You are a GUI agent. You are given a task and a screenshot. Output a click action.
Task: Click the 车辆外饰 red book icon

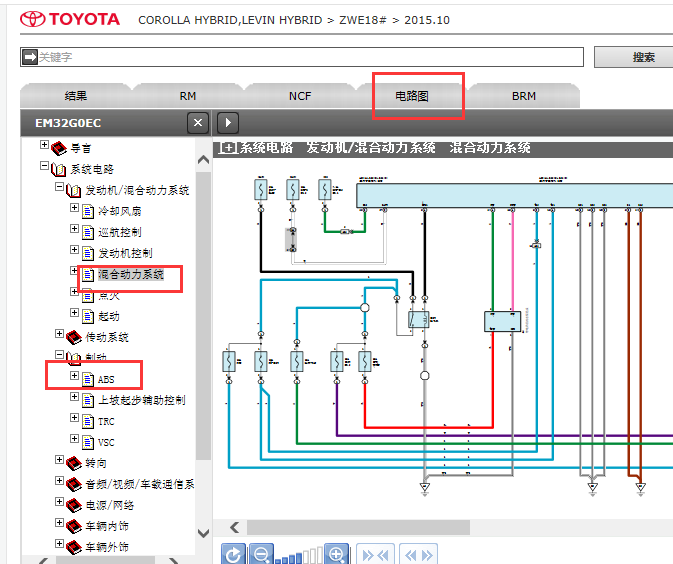pyautogui.click(x=74, y=547)
